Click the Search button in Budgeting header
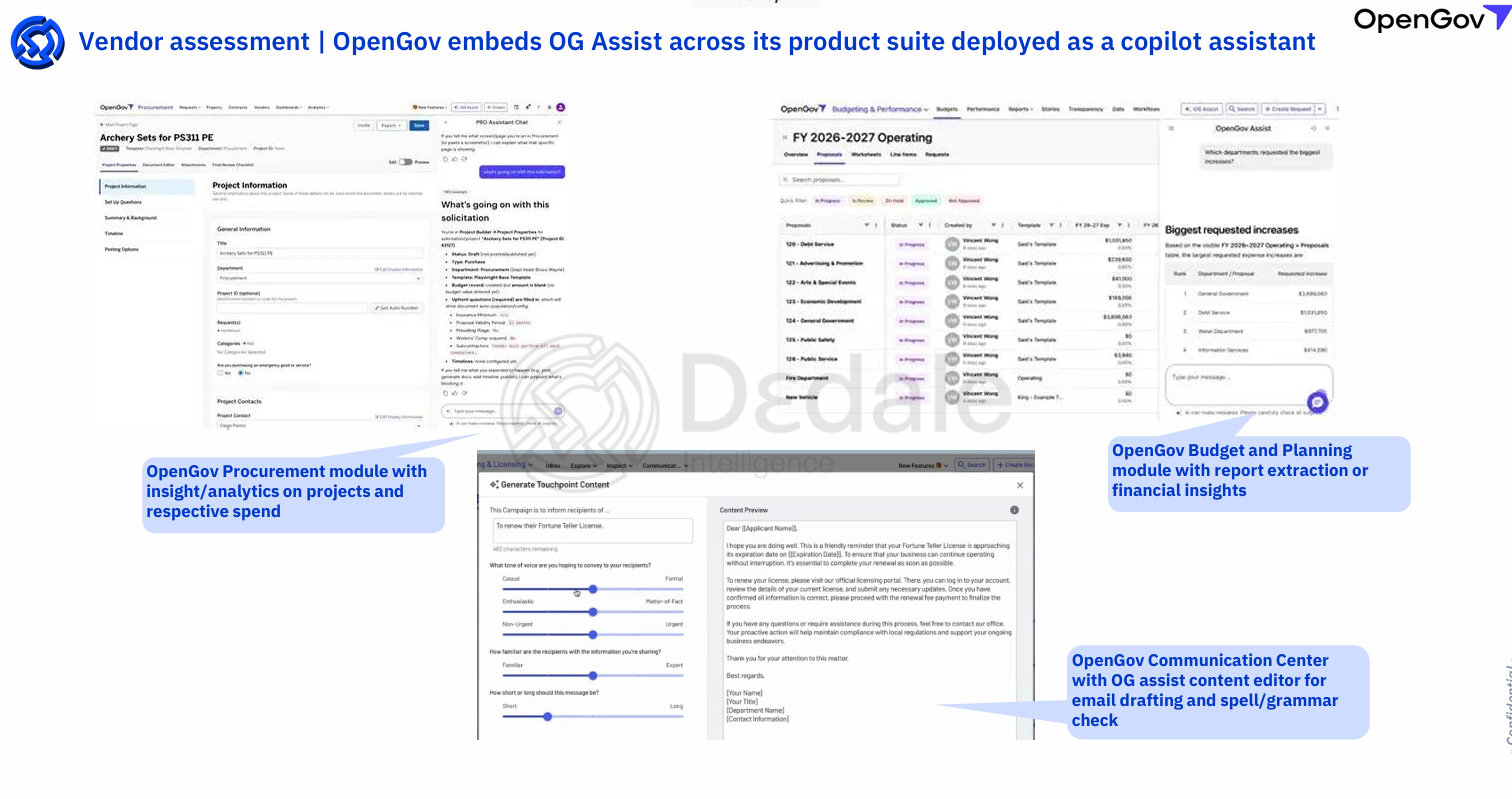The height and width of the screenshot is (799, 1512). click(1242, 109)
